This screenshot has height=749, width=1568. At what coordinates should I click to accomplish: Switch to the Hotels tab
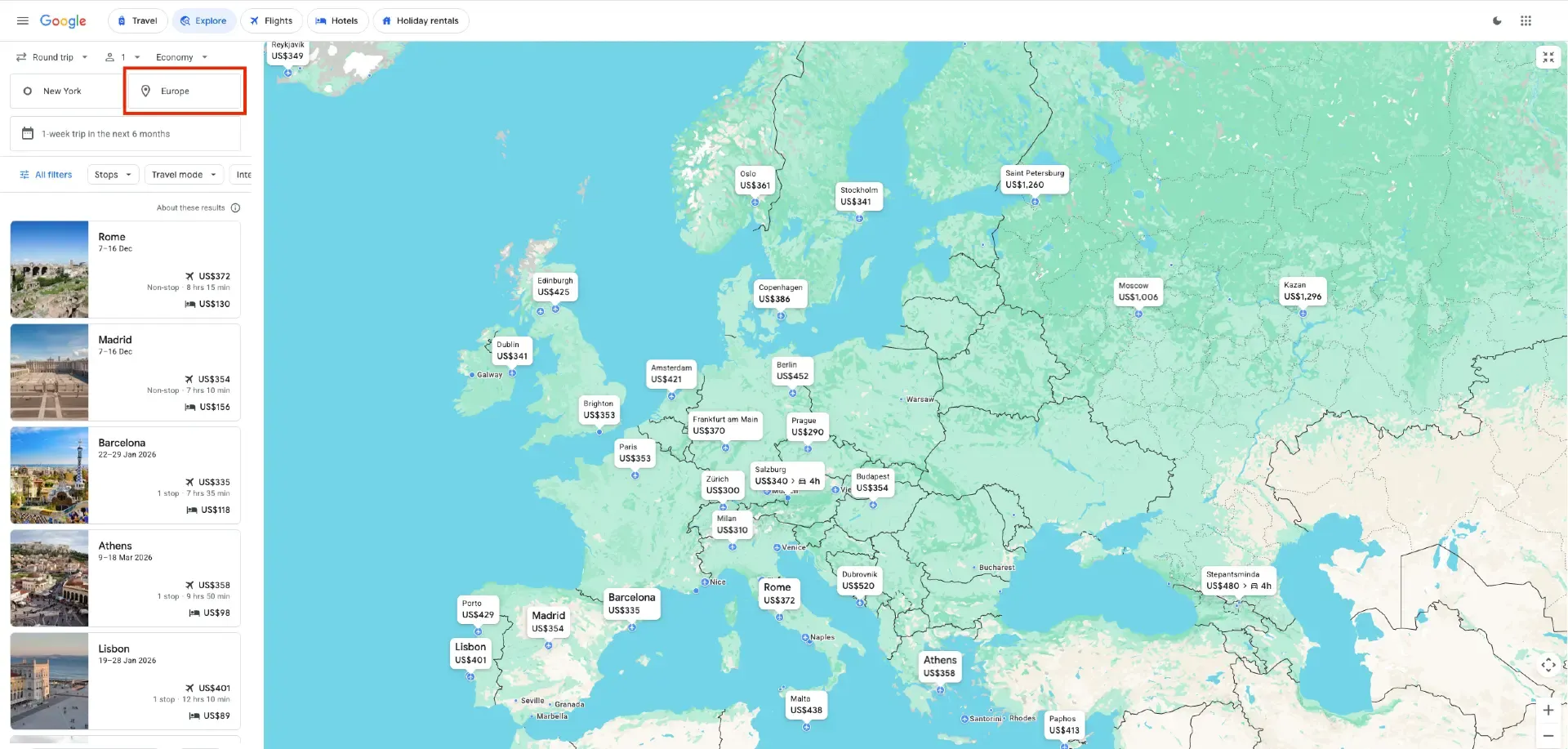(337, 20)
